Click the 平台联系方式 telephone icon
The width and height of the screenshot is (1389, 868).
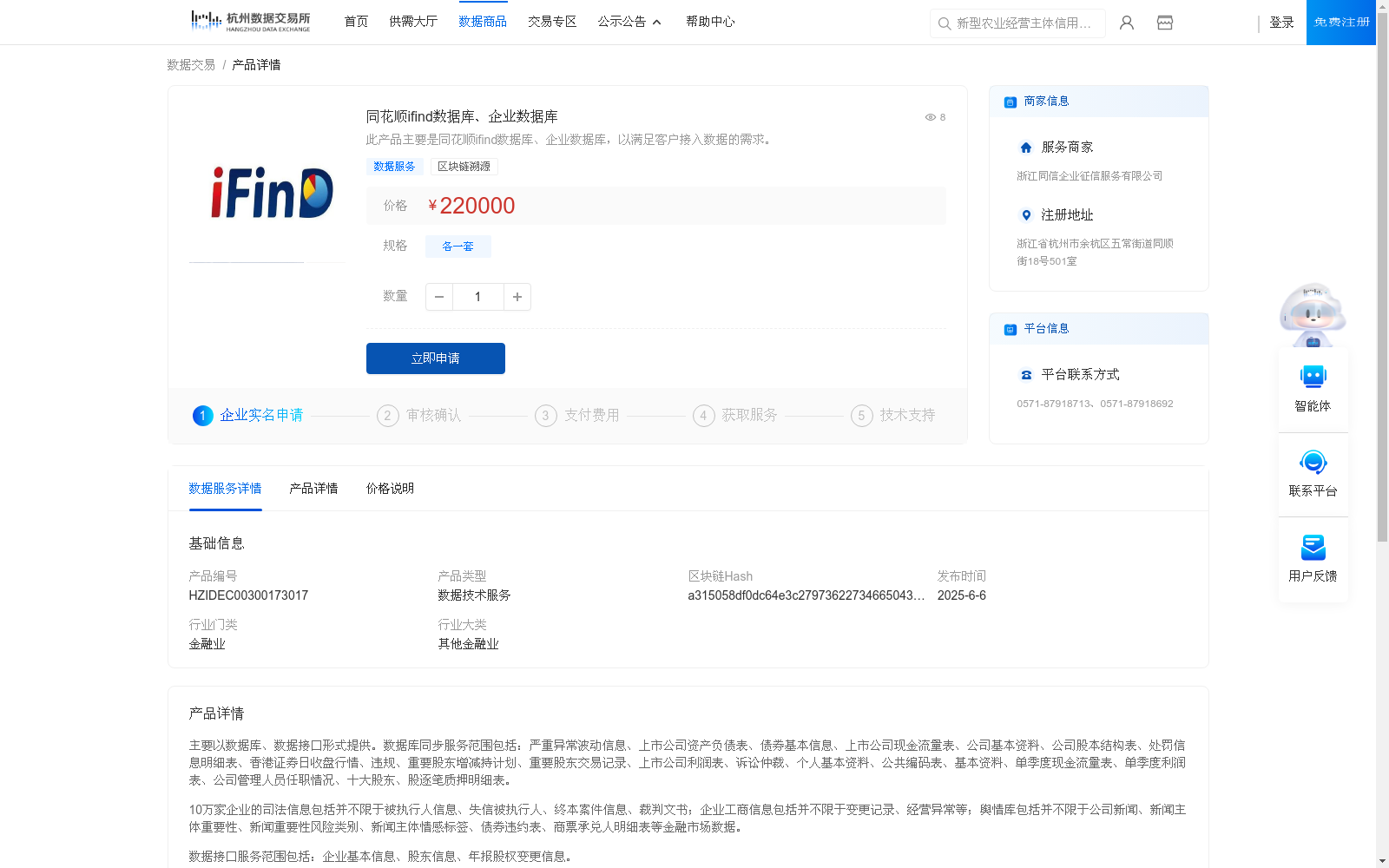point(1026,375)
